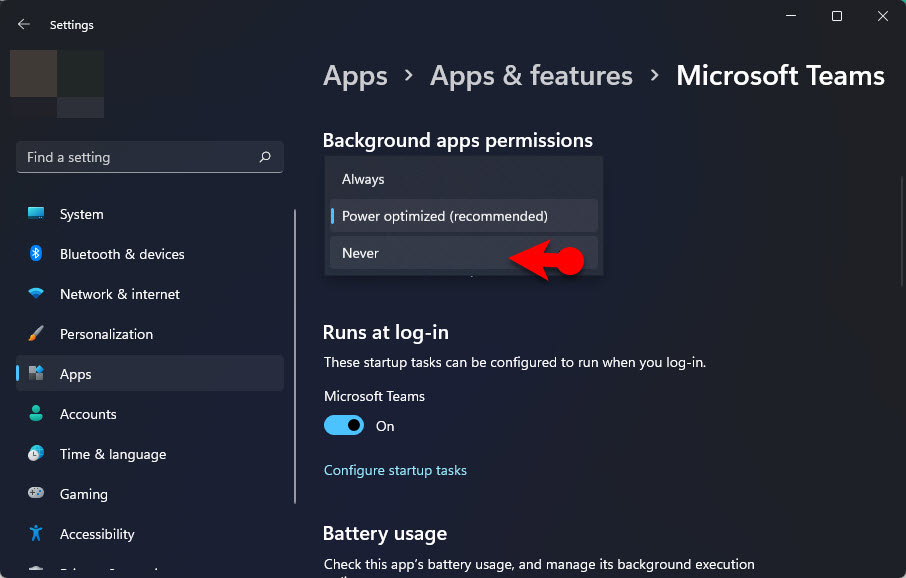Go to Network & internet settings

(150, 294)
